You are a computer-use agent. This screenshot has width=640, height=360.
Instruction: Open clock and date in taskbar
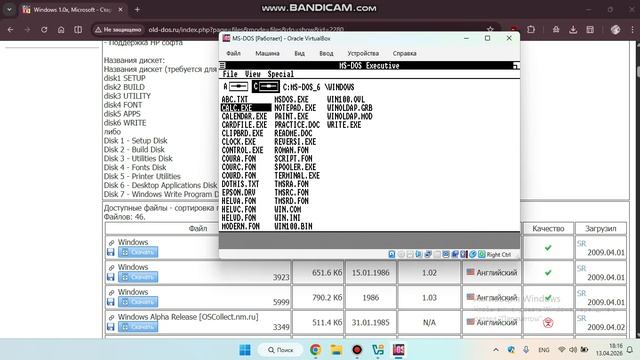[609, 350]
